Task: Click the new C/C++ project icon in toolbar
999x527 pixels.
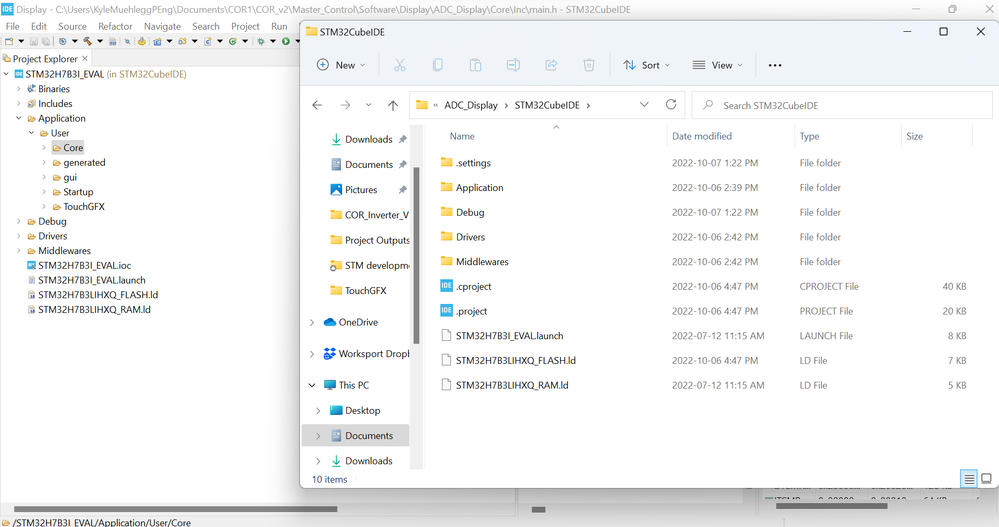Action: [x=157, y=41]
